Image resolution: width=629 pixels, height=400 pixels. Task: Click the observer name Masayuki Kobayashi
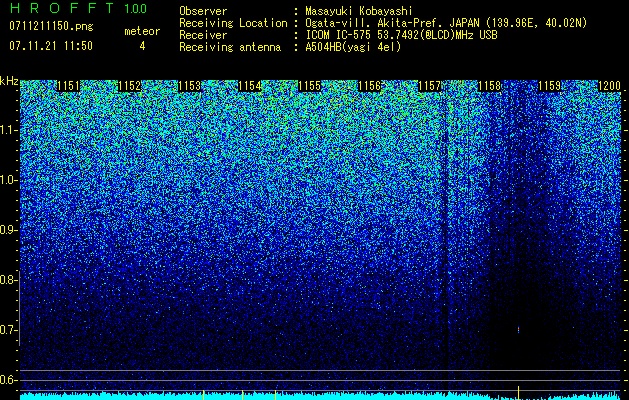359,11
